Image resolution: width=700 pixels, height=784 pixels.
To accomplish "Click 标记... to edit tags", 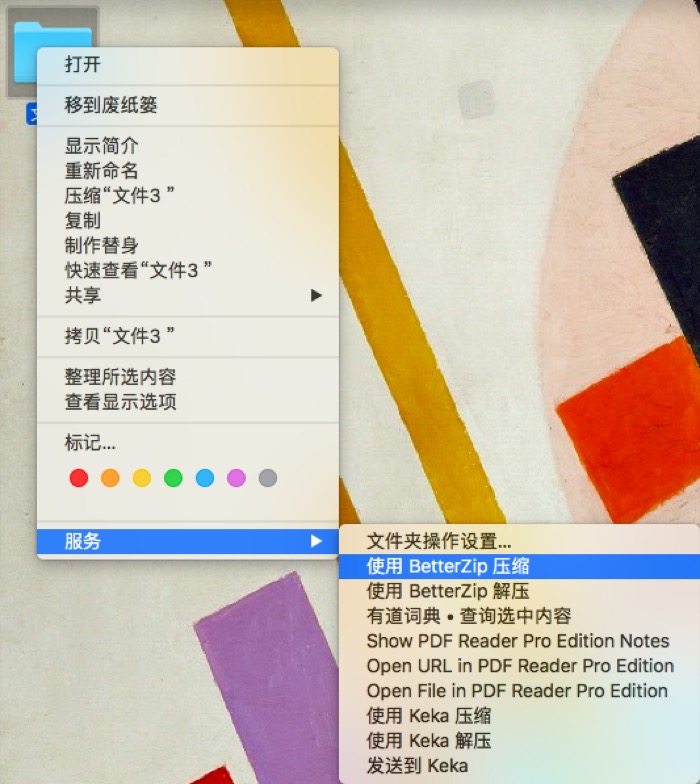I will [90, 442].
